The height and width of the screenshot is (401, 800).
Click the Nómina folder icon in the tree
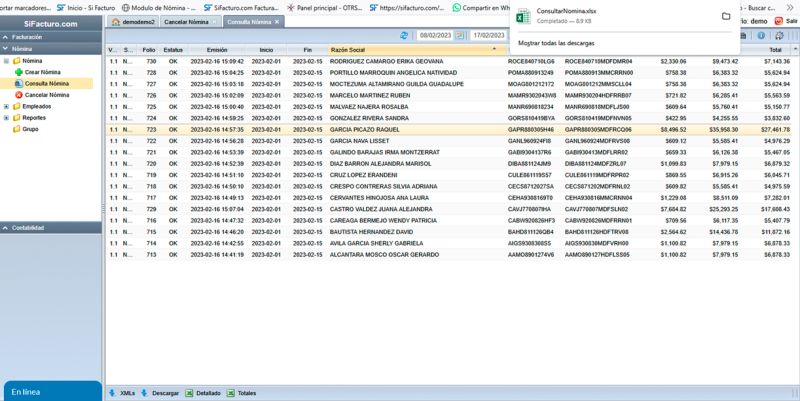pos(16,61)
